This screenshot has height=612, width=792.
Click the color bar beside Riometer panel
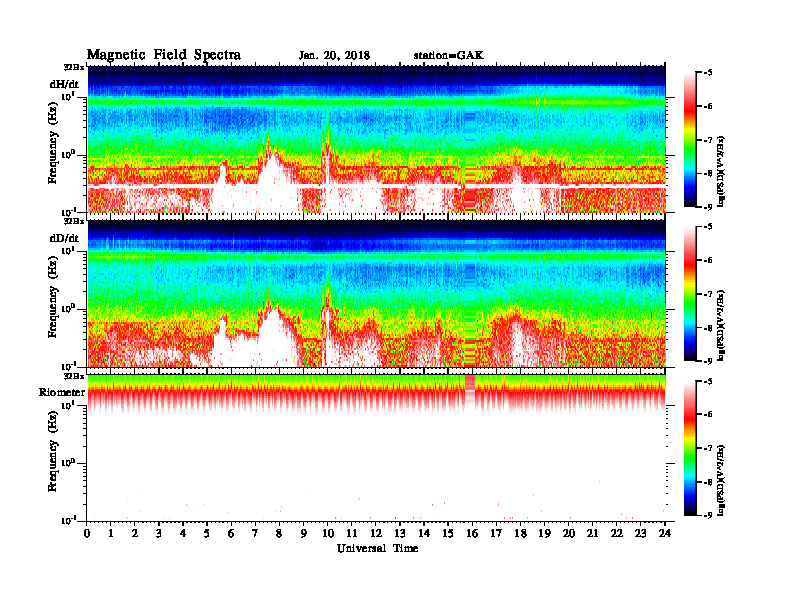(690, 448)
